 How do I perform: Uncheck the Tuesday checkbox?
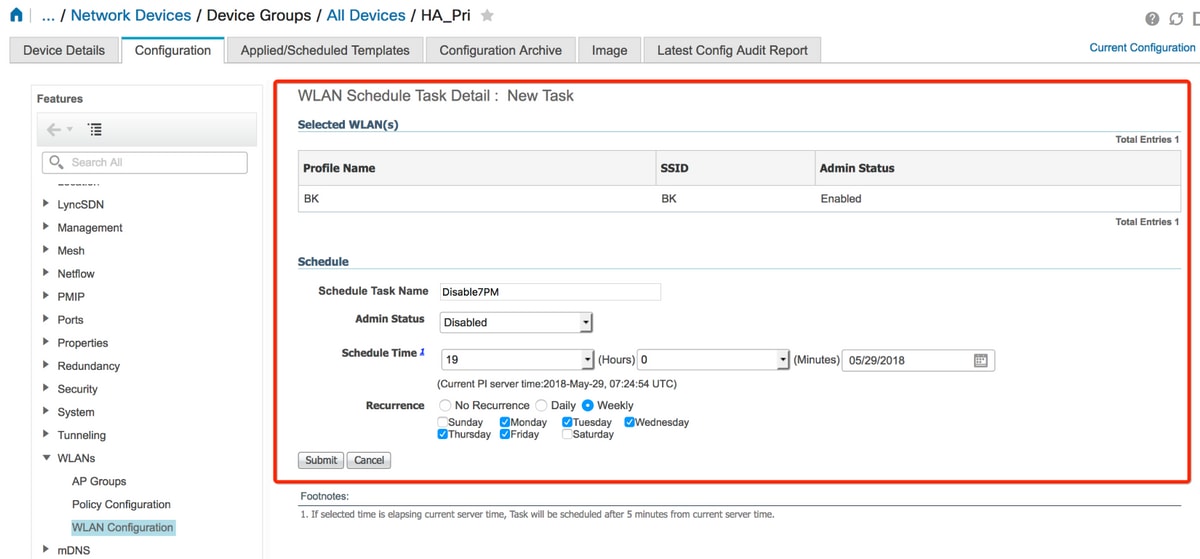[567, 422]
